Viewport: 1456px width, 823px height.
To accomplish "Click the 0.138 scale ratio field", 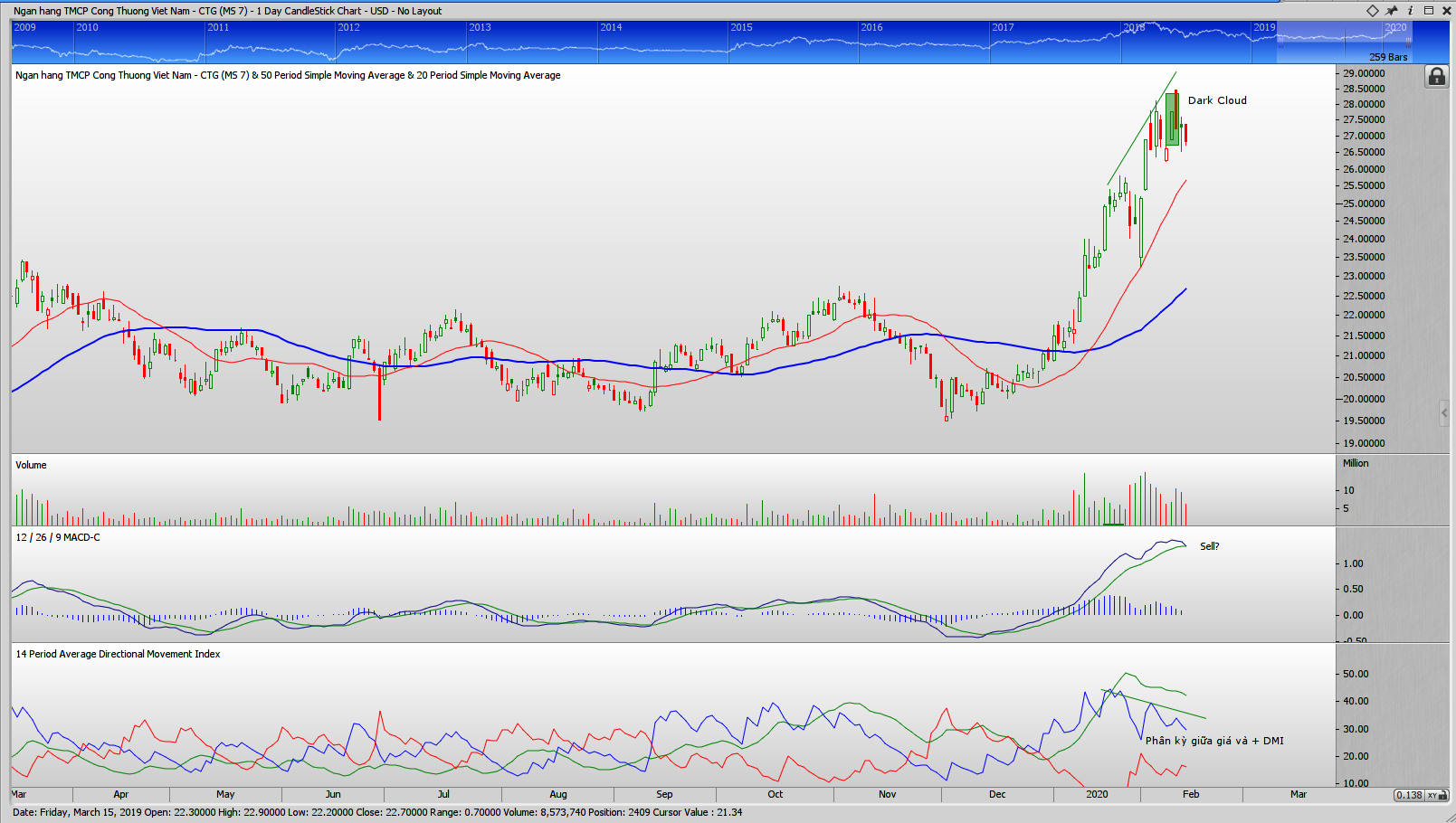I will [x=1409, y=795].
